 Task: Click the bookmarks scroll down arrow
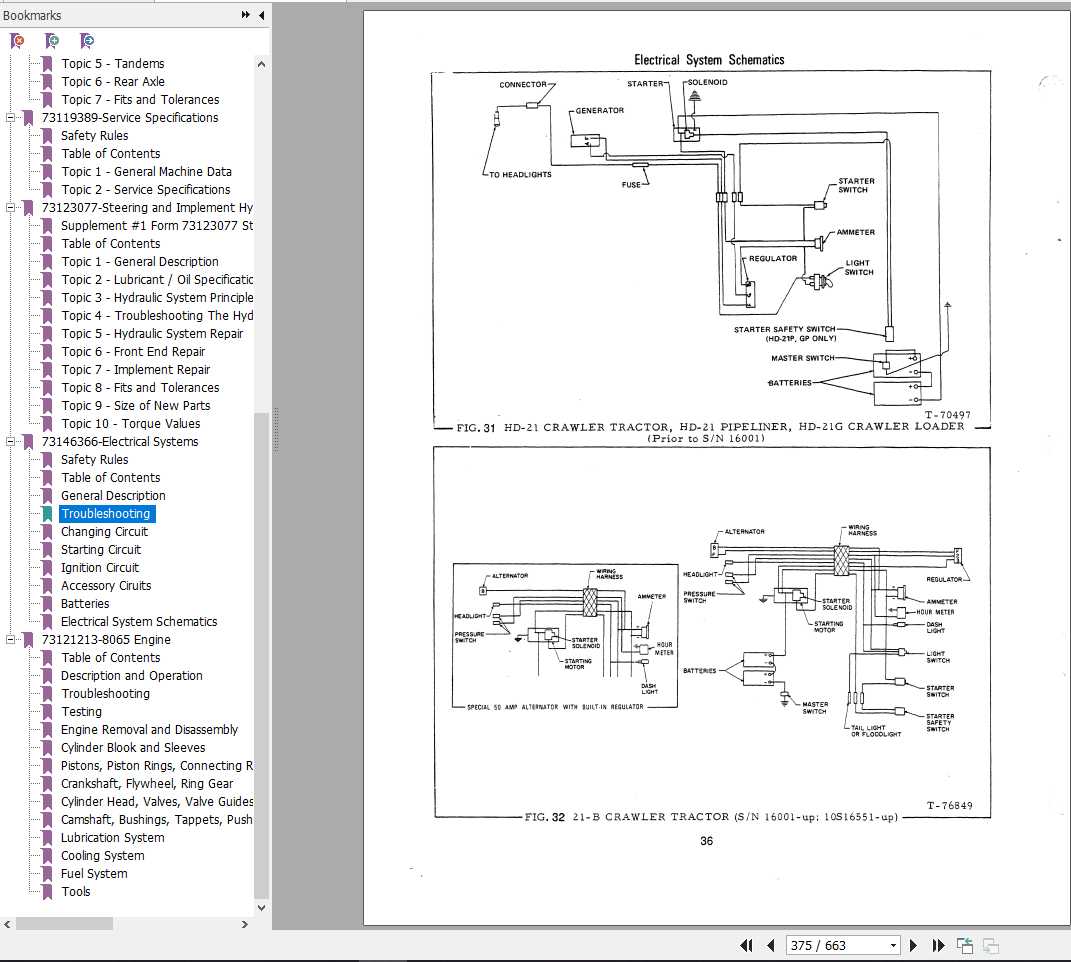(262, 907)
